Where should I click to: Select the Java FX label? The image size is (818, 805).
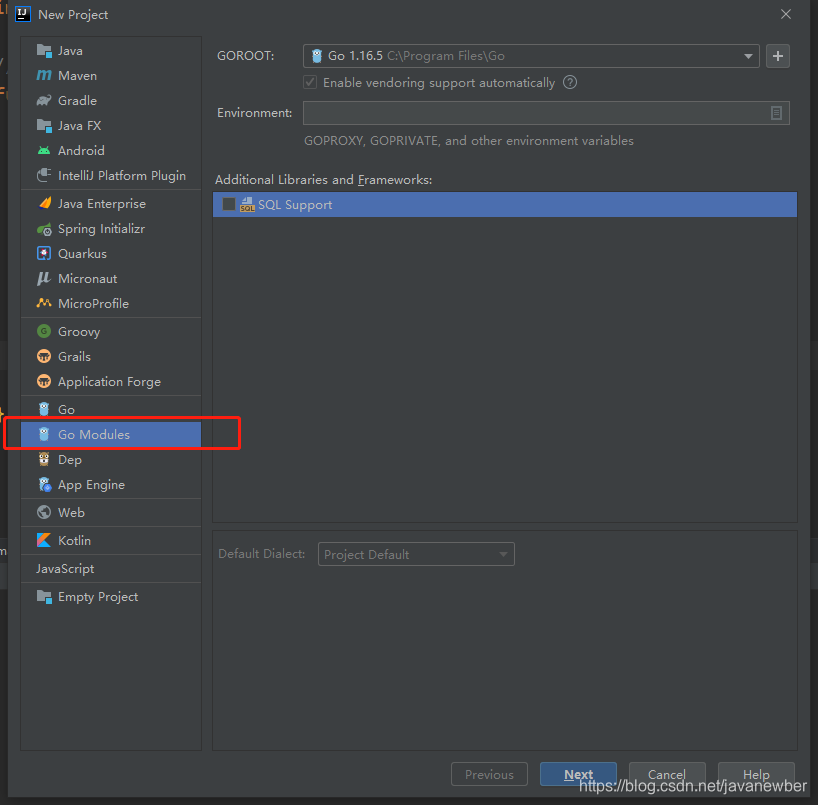[x=80, y=126]
